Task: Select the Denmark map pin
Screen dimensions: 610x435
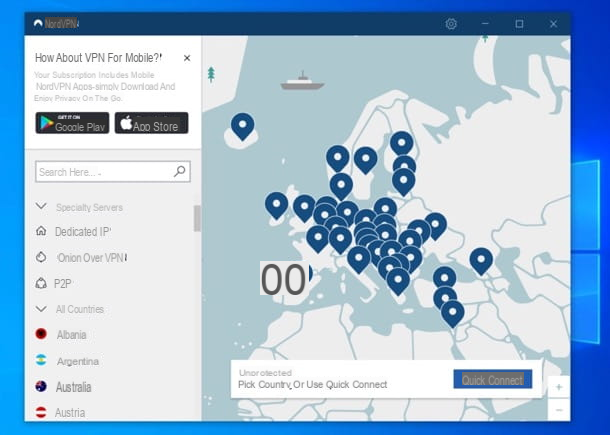Action: 341,187
